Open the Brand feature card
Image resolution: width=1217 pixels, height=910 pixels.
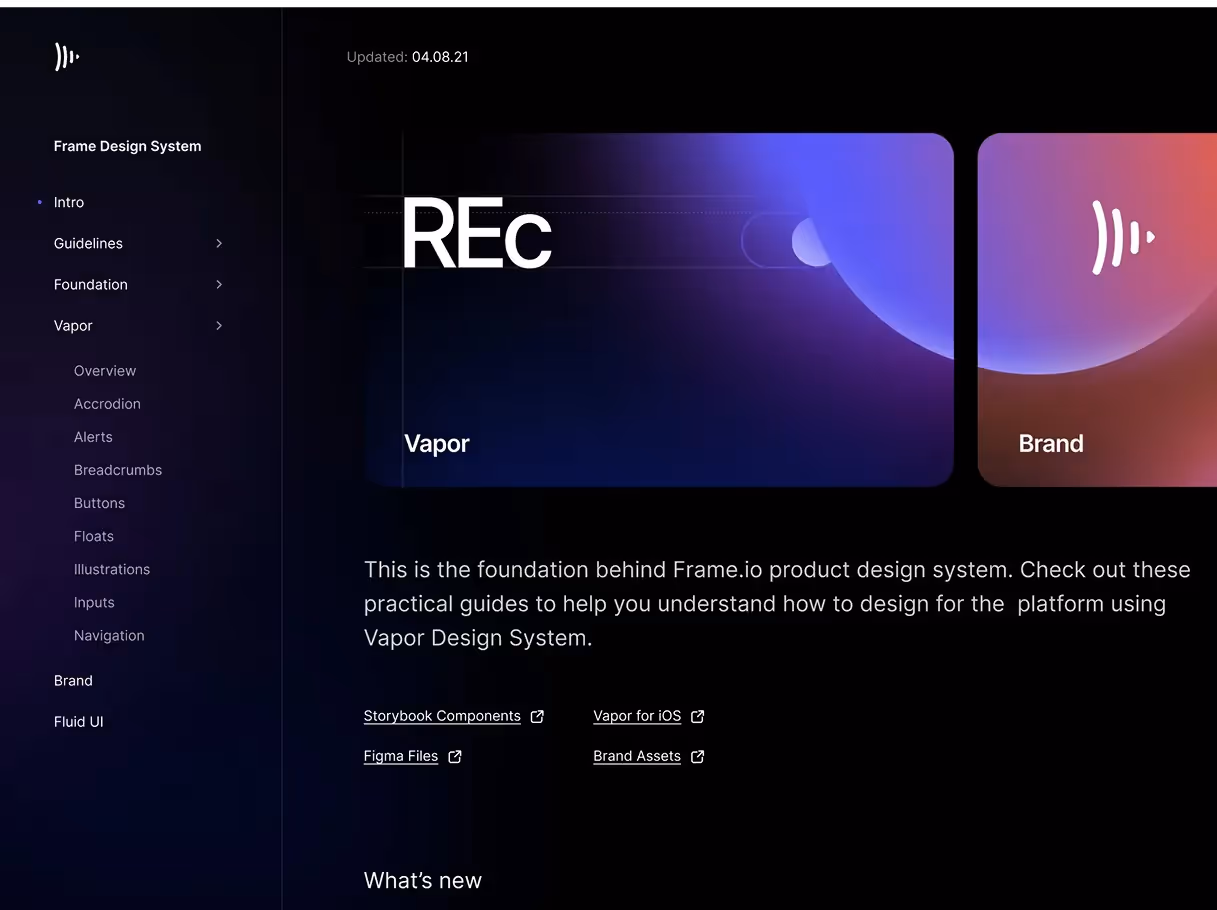pyautogui.click(x=1097, y=310)
